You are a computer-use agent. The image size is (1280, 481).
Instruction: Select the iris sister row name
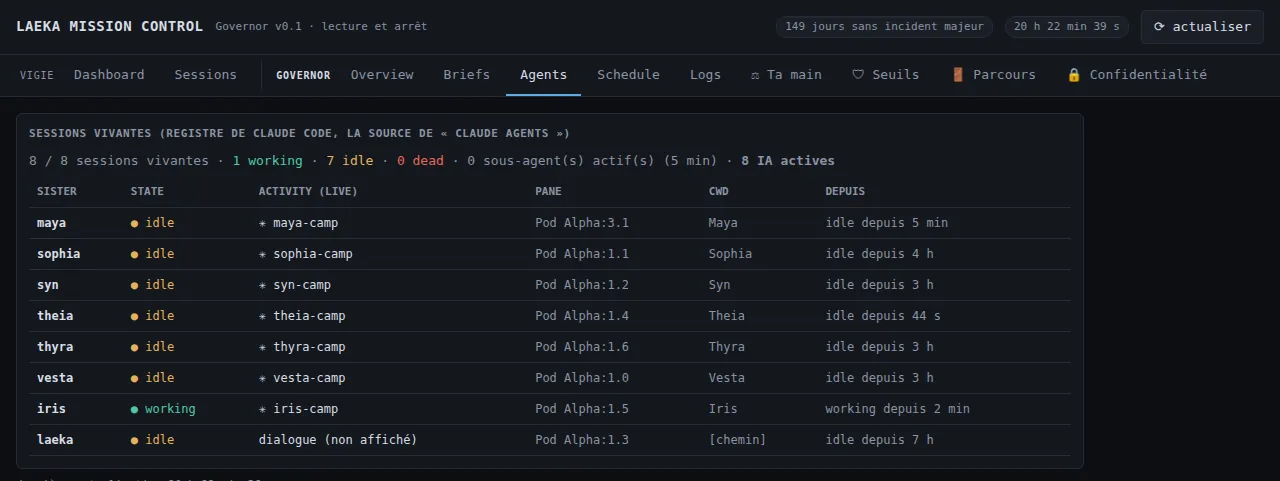pos(51,409)
